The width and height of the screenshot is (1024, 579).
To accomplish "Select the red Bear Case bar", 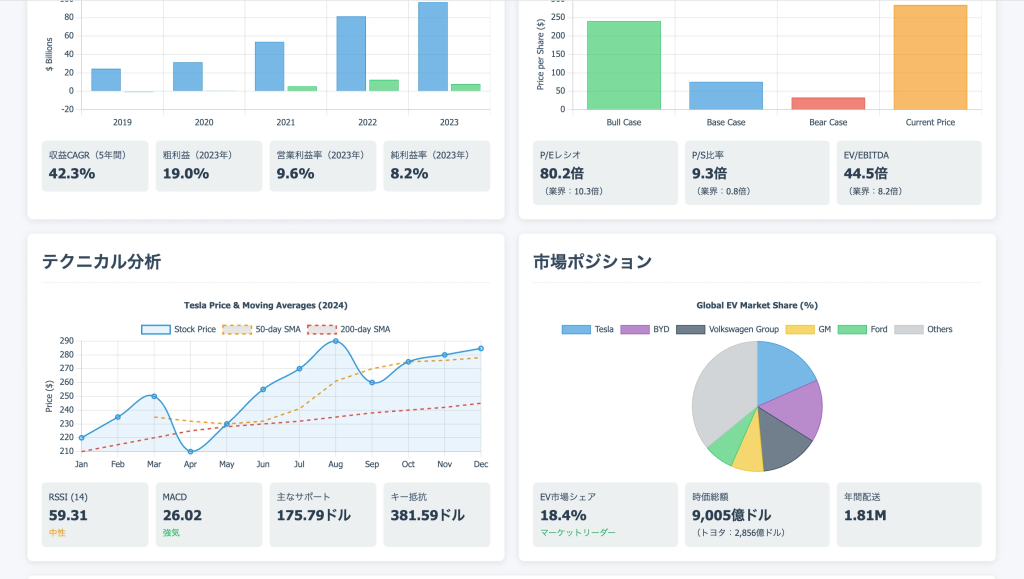I will (828, 103).
